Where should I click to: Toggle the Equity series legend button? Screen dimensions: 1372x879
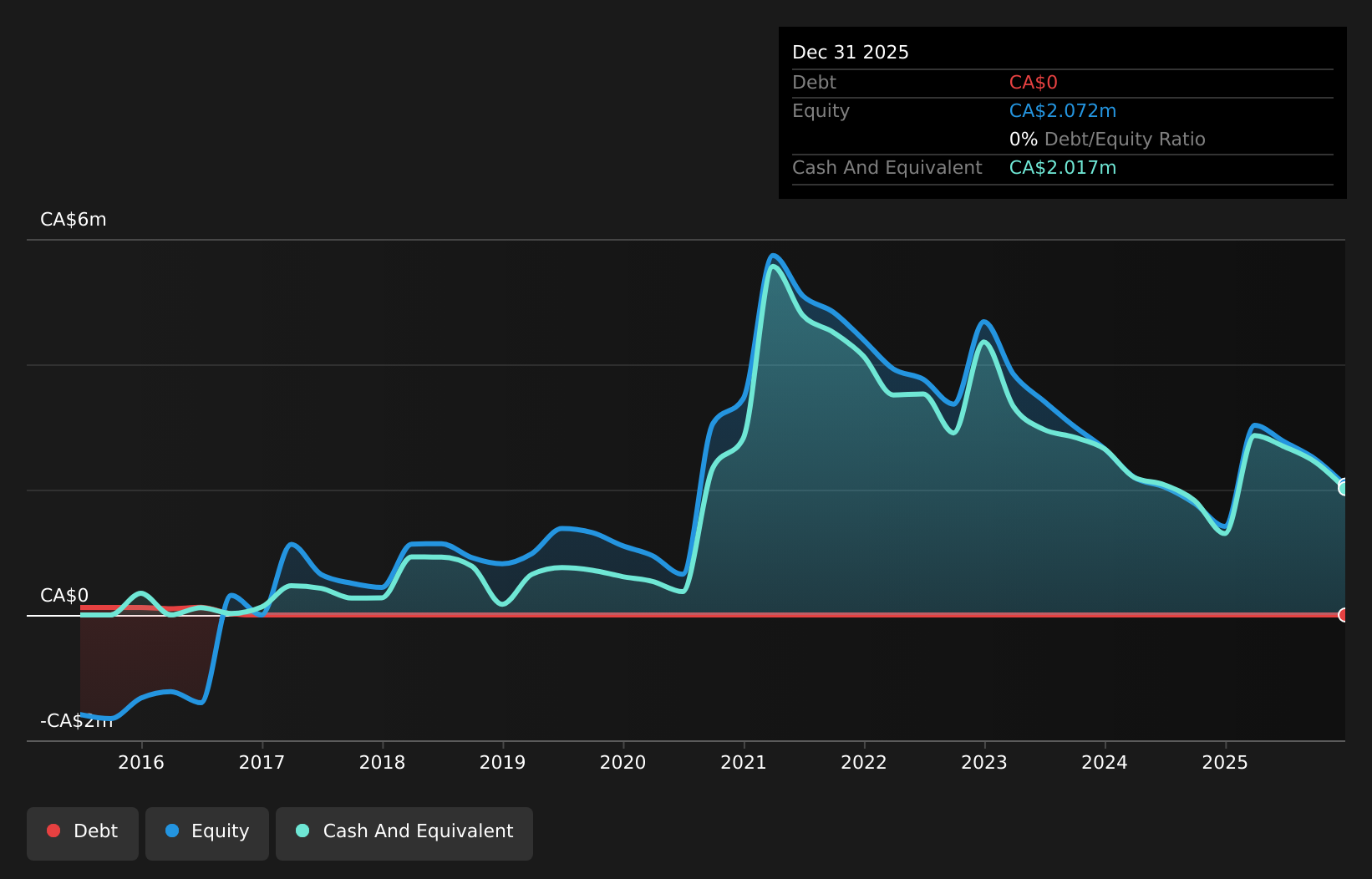[x=206, y=833]
